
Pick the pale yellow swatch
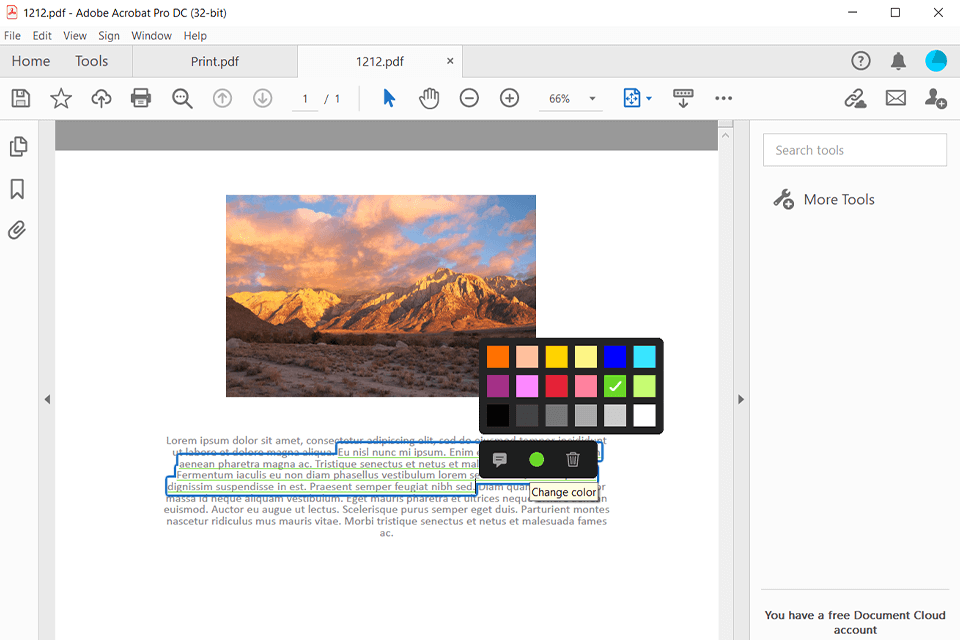pyautogui.click(x=586, y=356)
